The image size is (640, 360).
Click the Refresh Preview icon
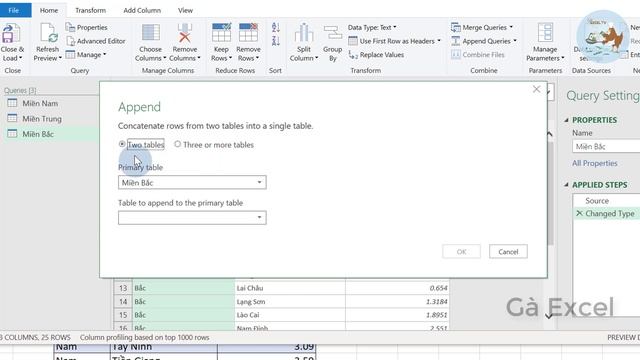(48, 34)
